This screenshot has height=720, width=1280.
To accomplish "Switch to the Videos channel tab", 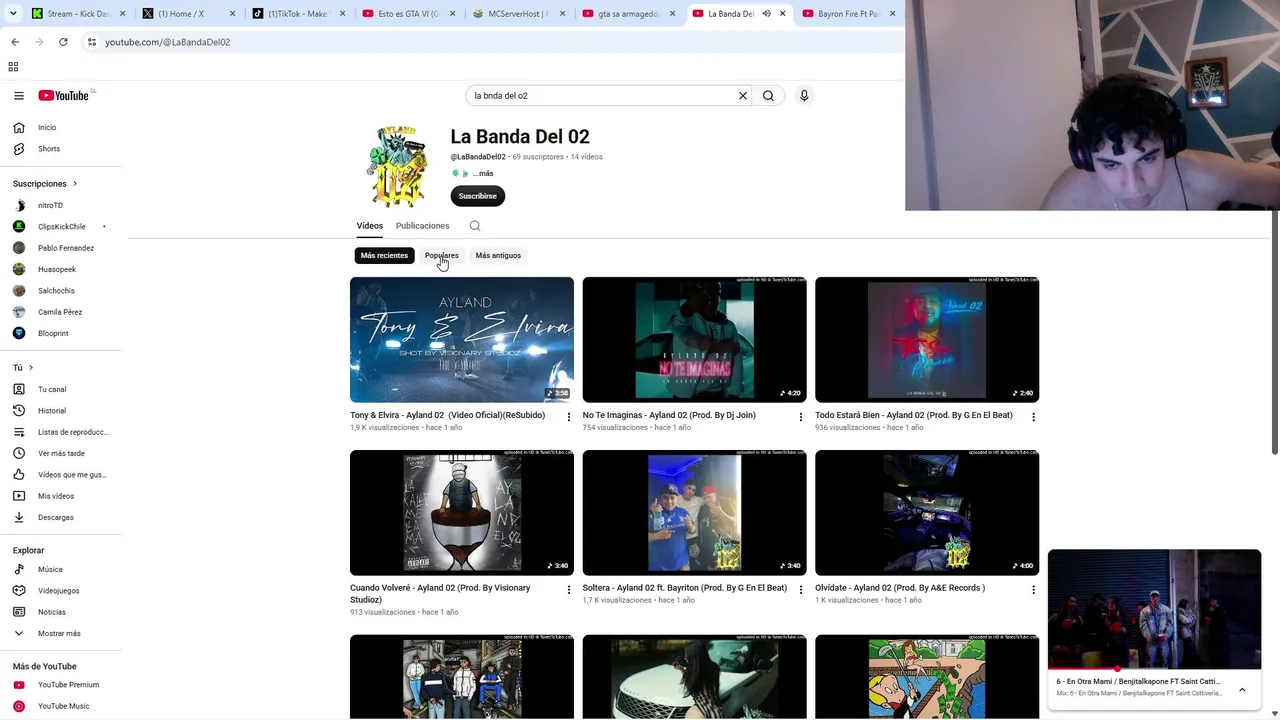I will tap(370, 226).
